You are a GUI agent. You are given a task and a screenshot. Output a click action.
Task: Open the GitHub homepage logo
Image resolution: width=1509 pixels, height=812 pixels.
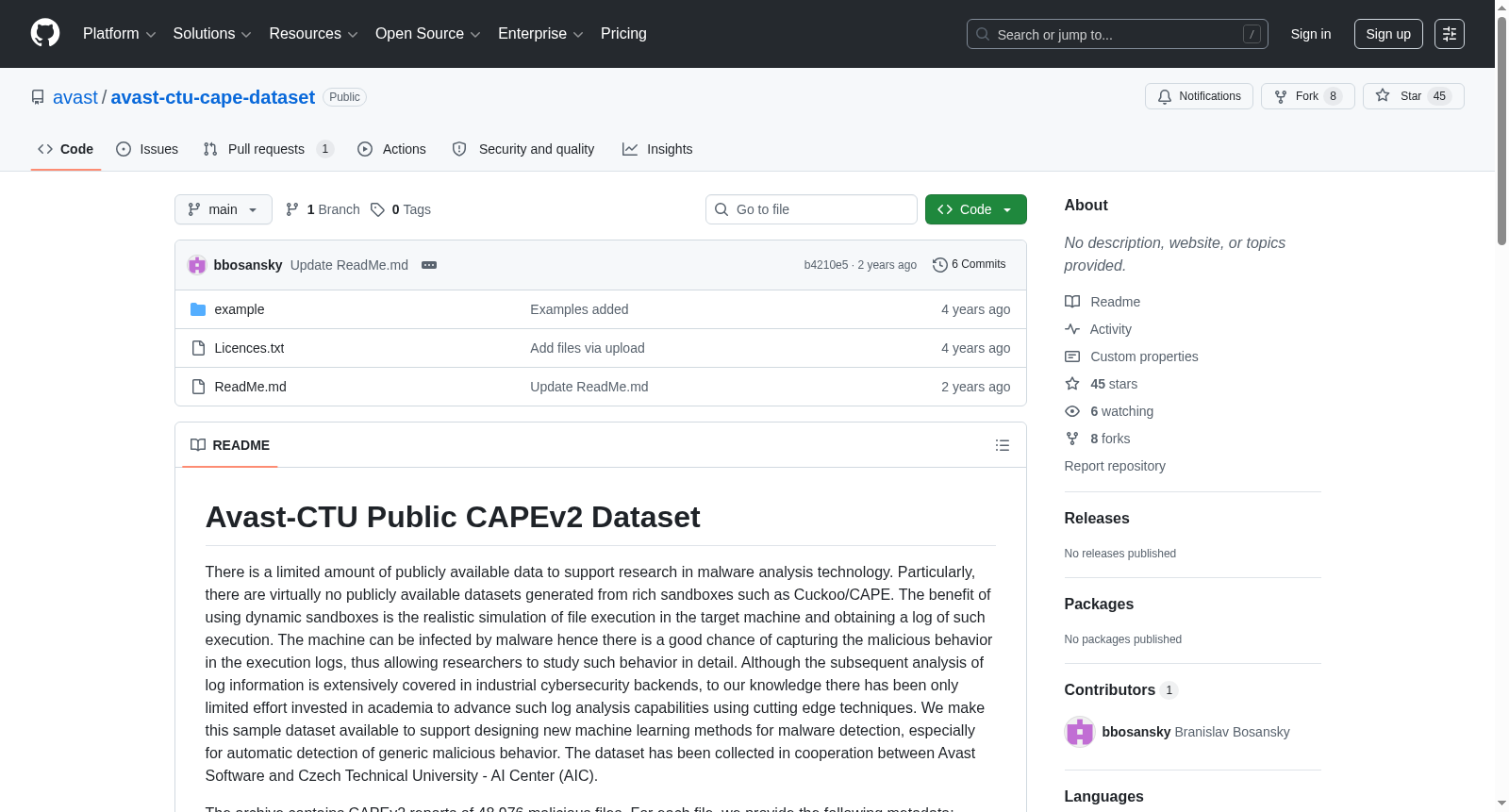tap(45, 33)
